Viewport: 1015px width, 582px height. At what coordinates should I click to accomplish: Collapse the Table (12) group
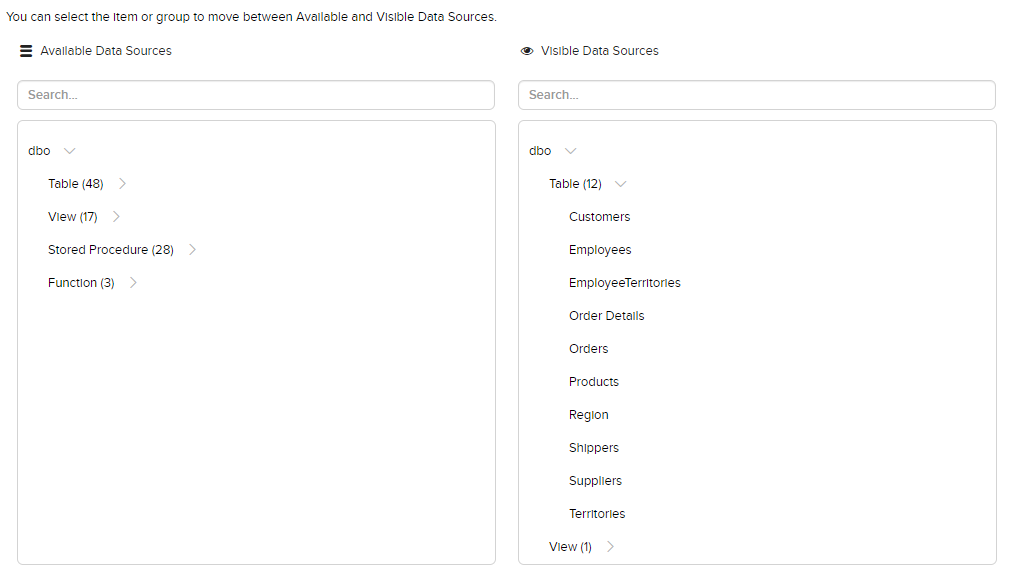tap(621, 184)
